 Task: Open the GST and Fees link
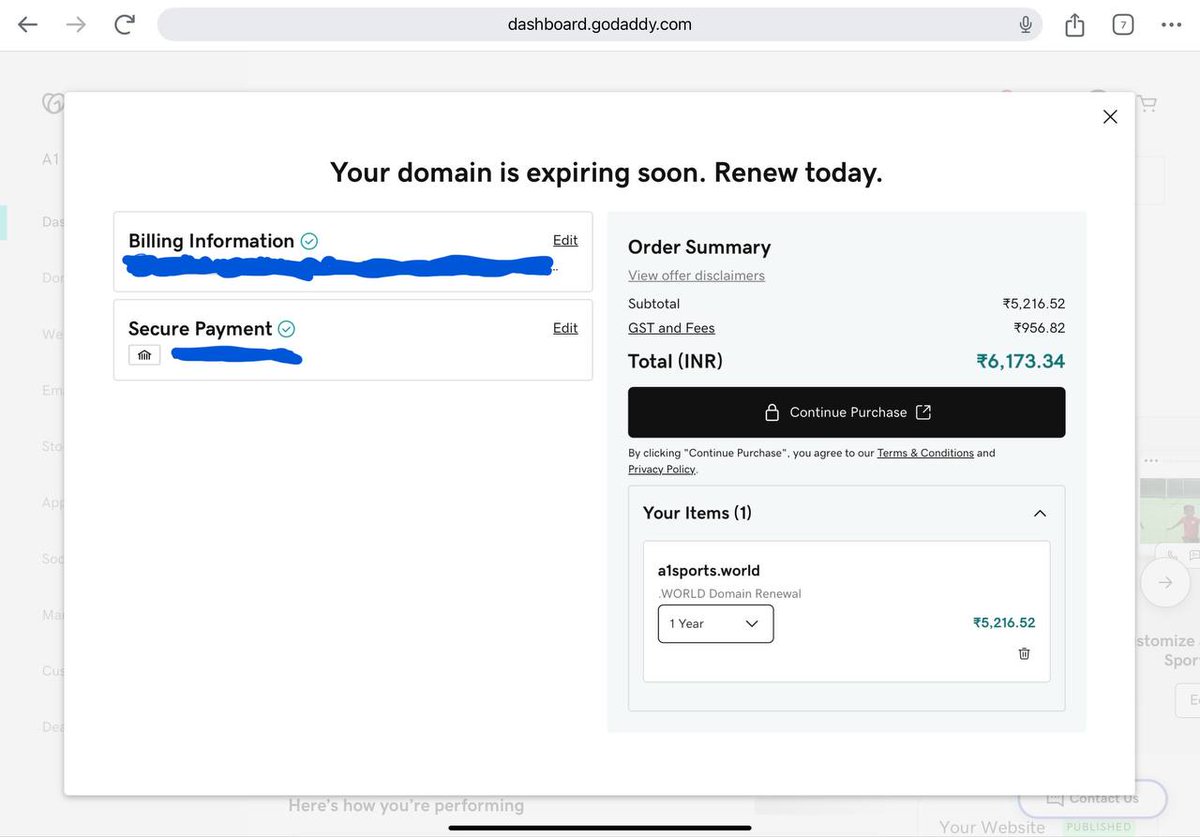671,328
